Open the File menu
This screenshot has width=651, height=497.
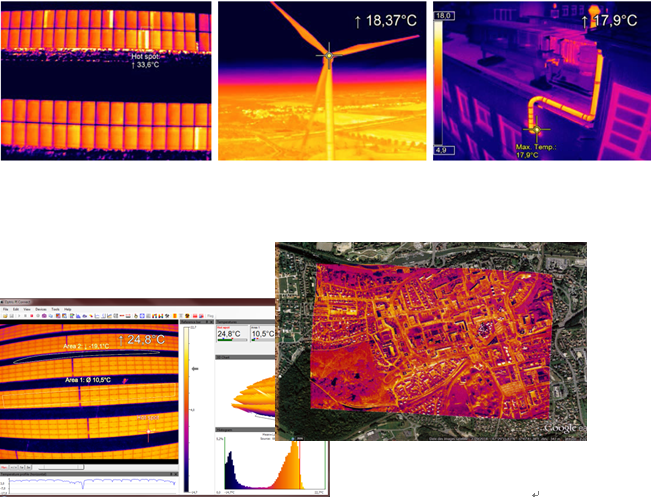[x=5, y=309]
